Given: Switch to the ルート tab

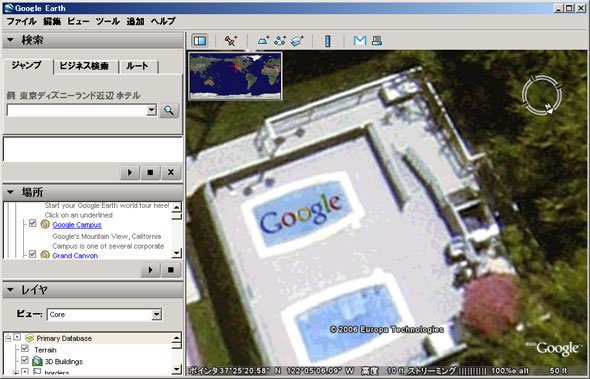Looking at the screenshot, I should pyautogui.click(x=137, y=66).
